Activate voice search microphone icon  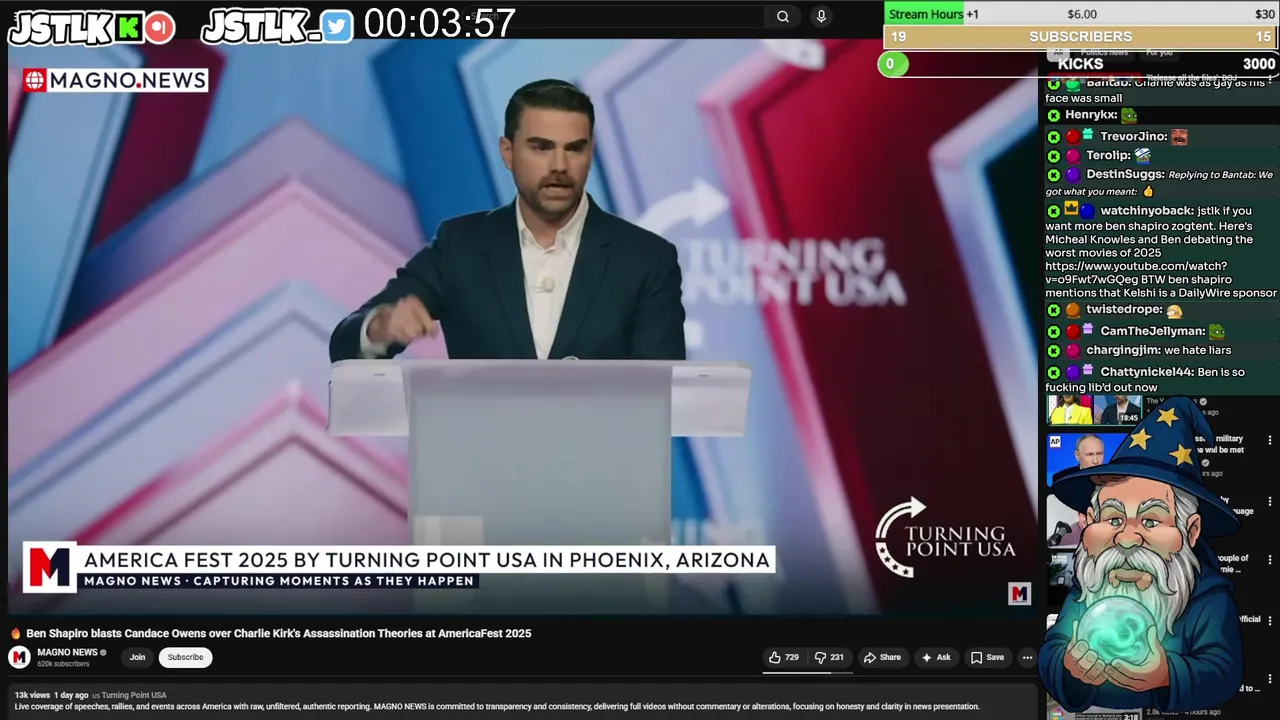821,16
